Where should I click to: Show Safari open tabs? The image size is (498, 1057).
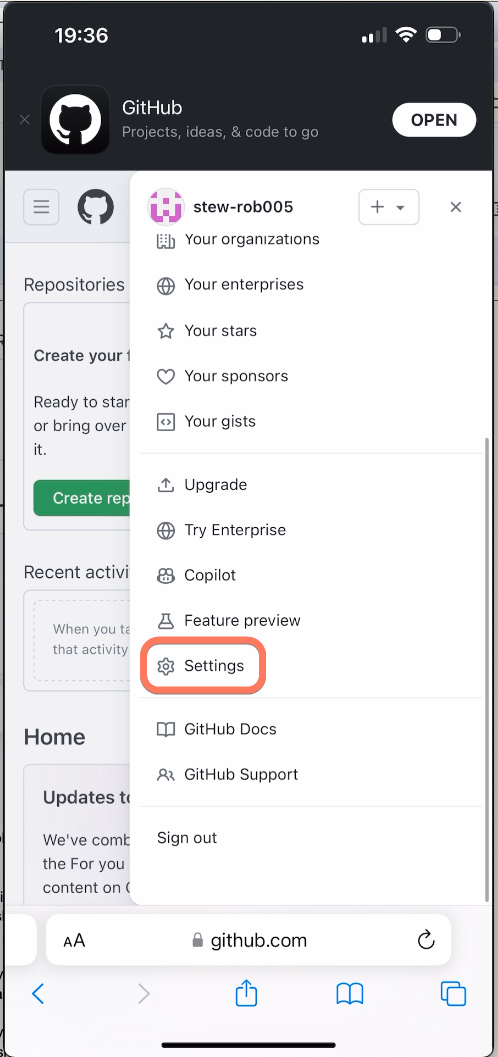(453, 994)
